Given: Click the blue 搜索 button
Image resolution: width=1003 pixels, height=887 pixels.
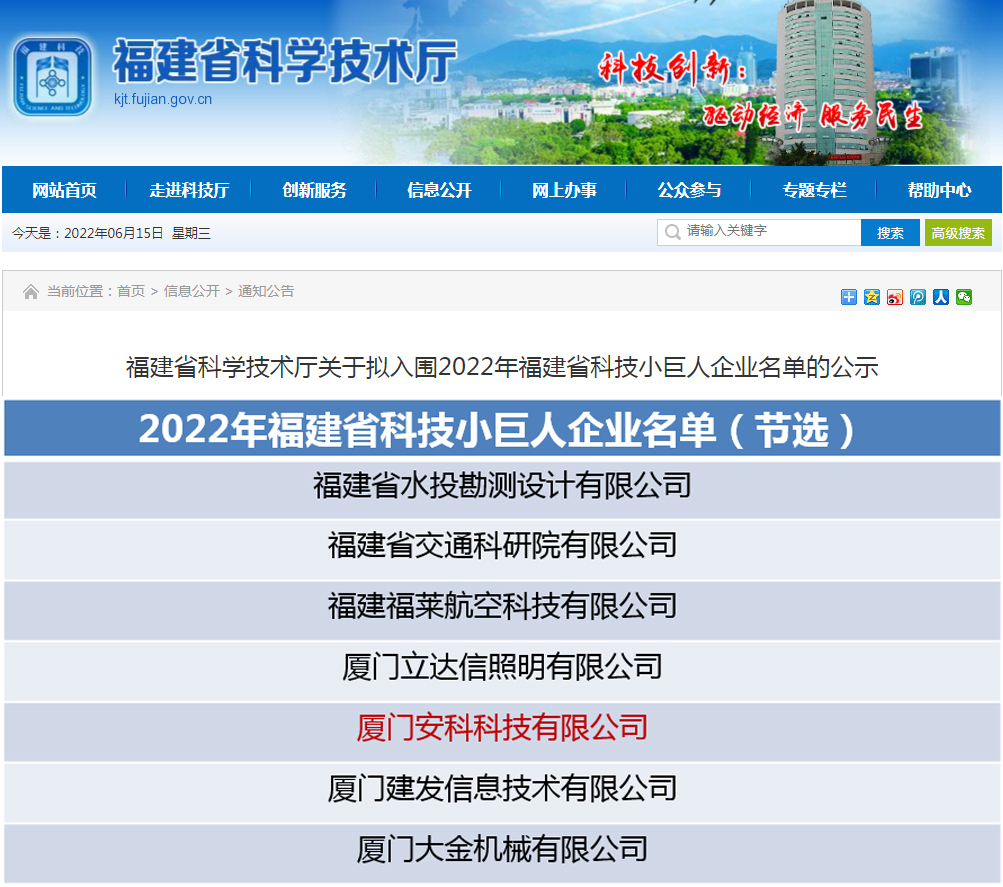Looking at the screenshot, I should pyautogui.click(x=890, y=233).
